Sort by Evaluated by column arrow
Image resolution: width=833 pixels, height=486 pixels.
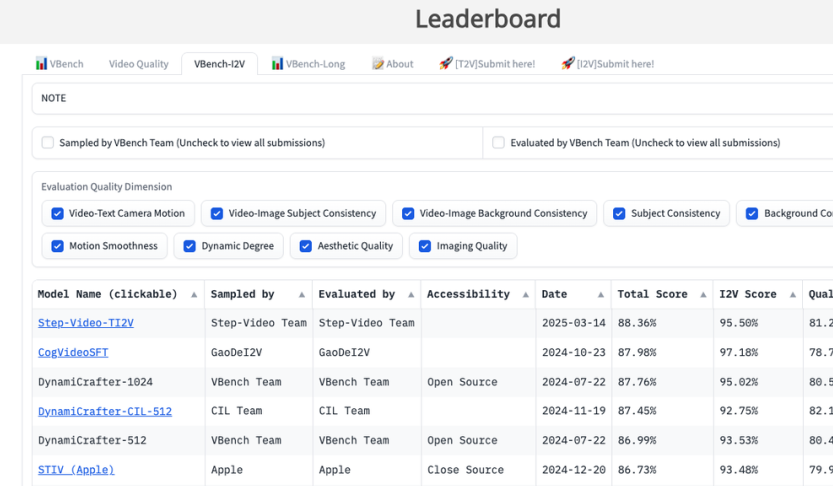pyautogui.click(x=411, y=295)
